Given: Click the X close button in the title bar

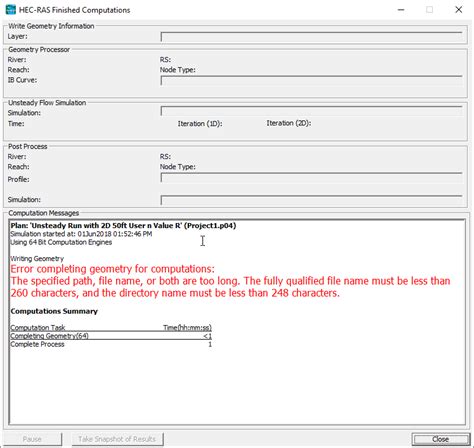Looking at the screenshot, I should click(459, 10).
